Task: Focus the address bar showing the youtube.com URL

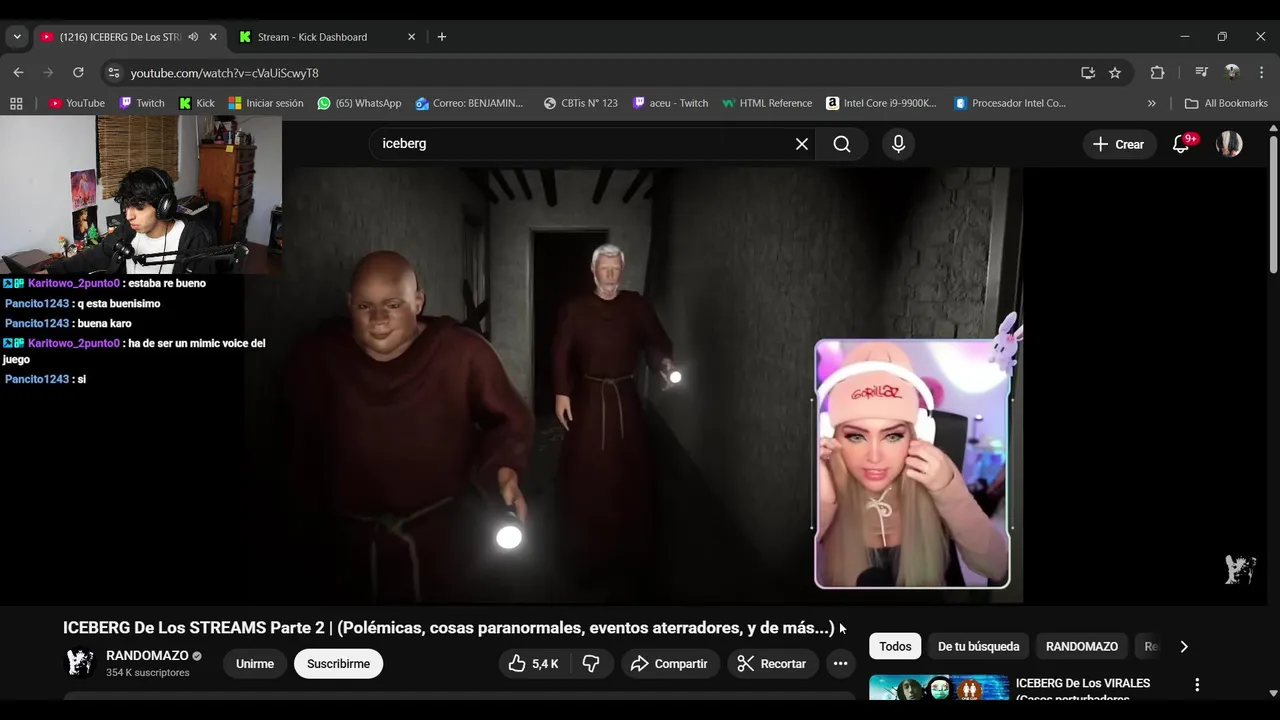Action: point(600,73)
